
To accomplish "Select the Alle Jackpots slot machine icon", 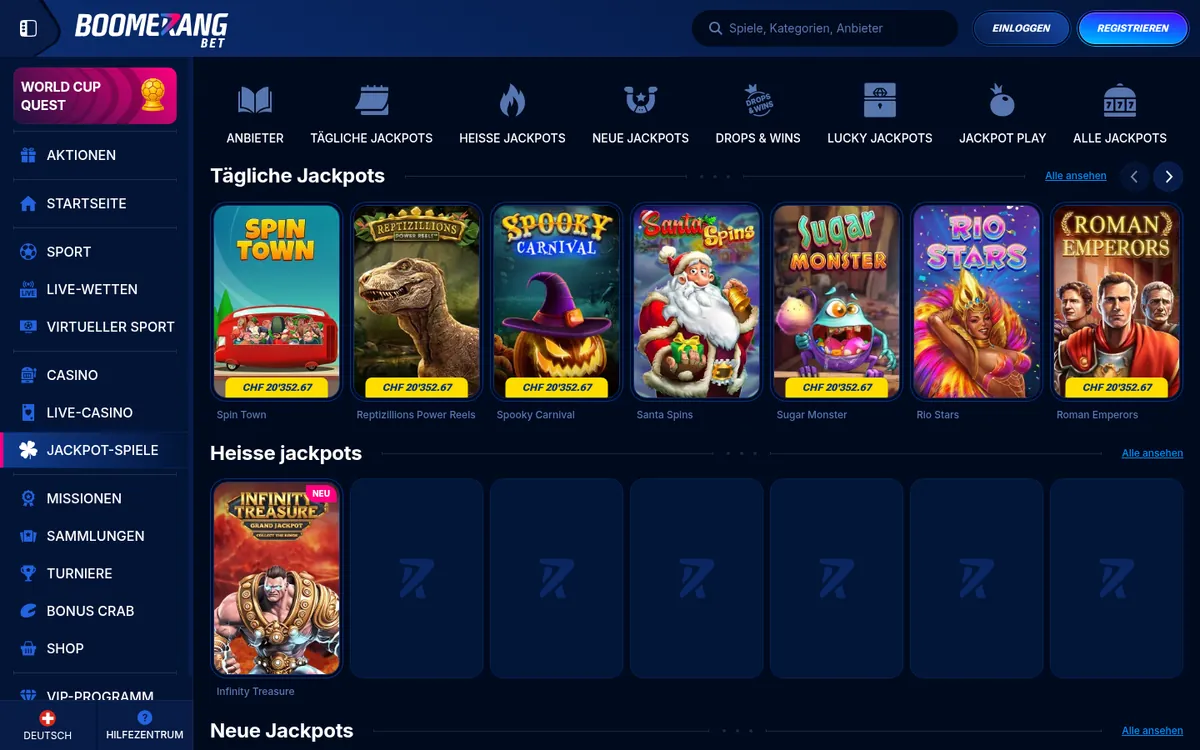I will [x=1120, y=100].
